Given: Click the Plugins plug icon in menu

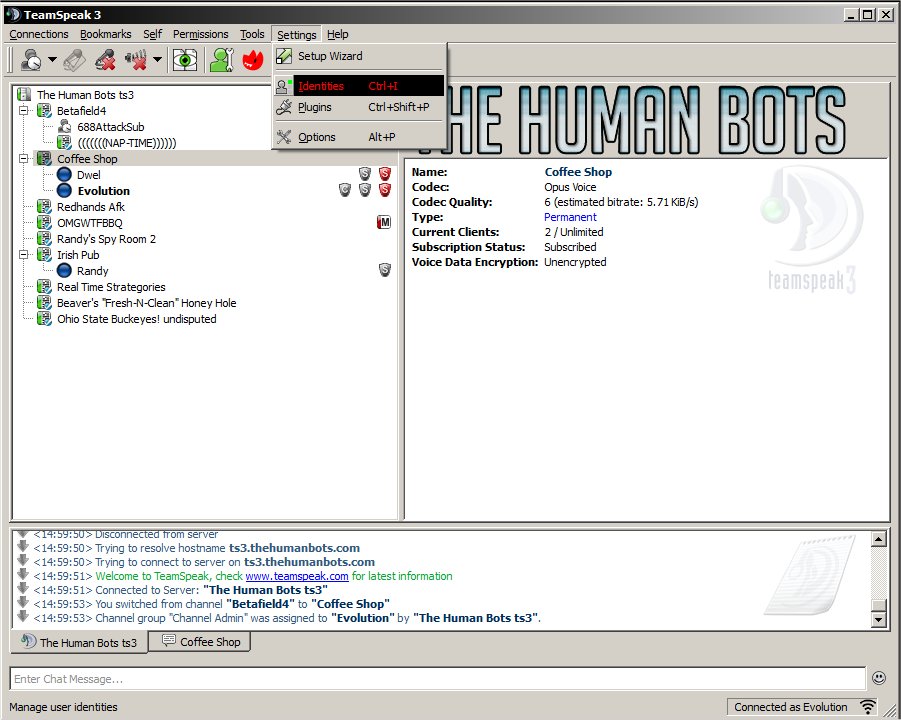Looking at the screenshot, I should (284, 107).
